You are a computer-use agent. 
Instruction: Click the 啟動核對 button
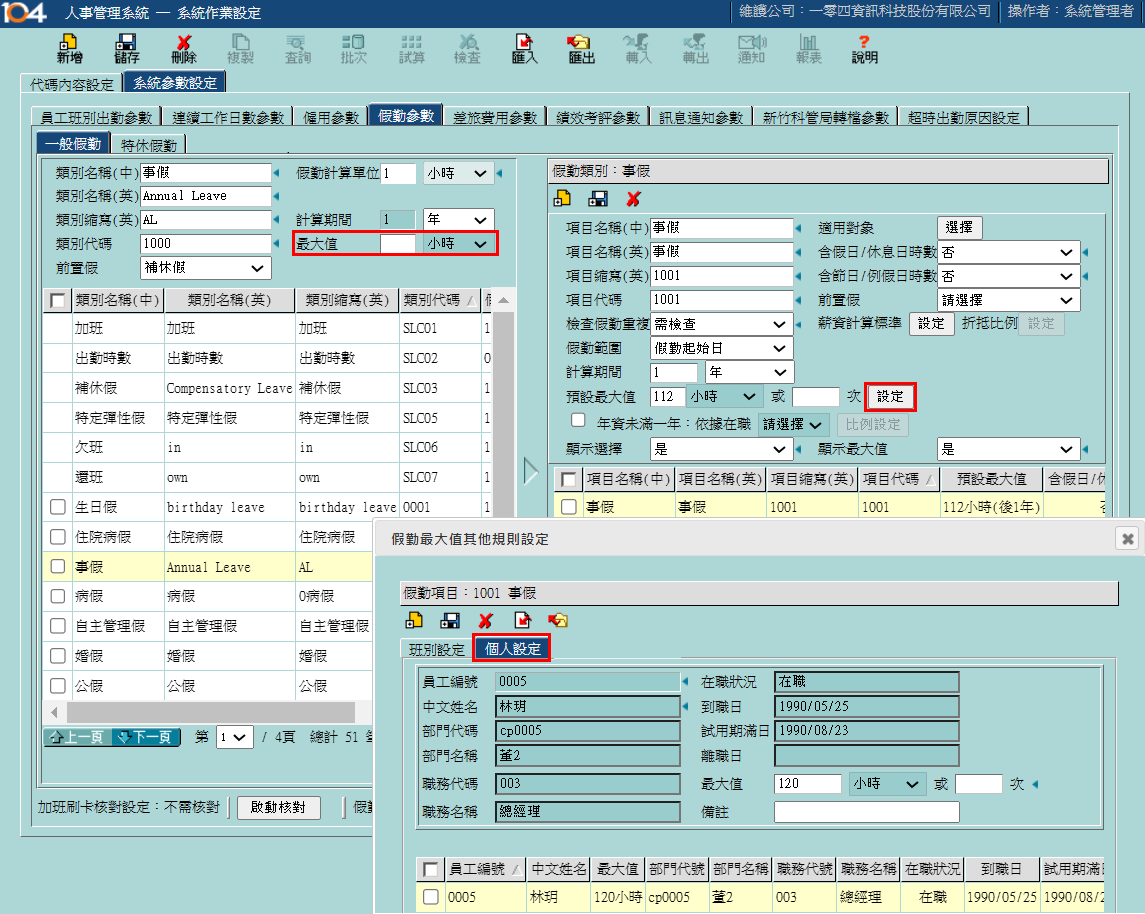(x=278, y=808)
